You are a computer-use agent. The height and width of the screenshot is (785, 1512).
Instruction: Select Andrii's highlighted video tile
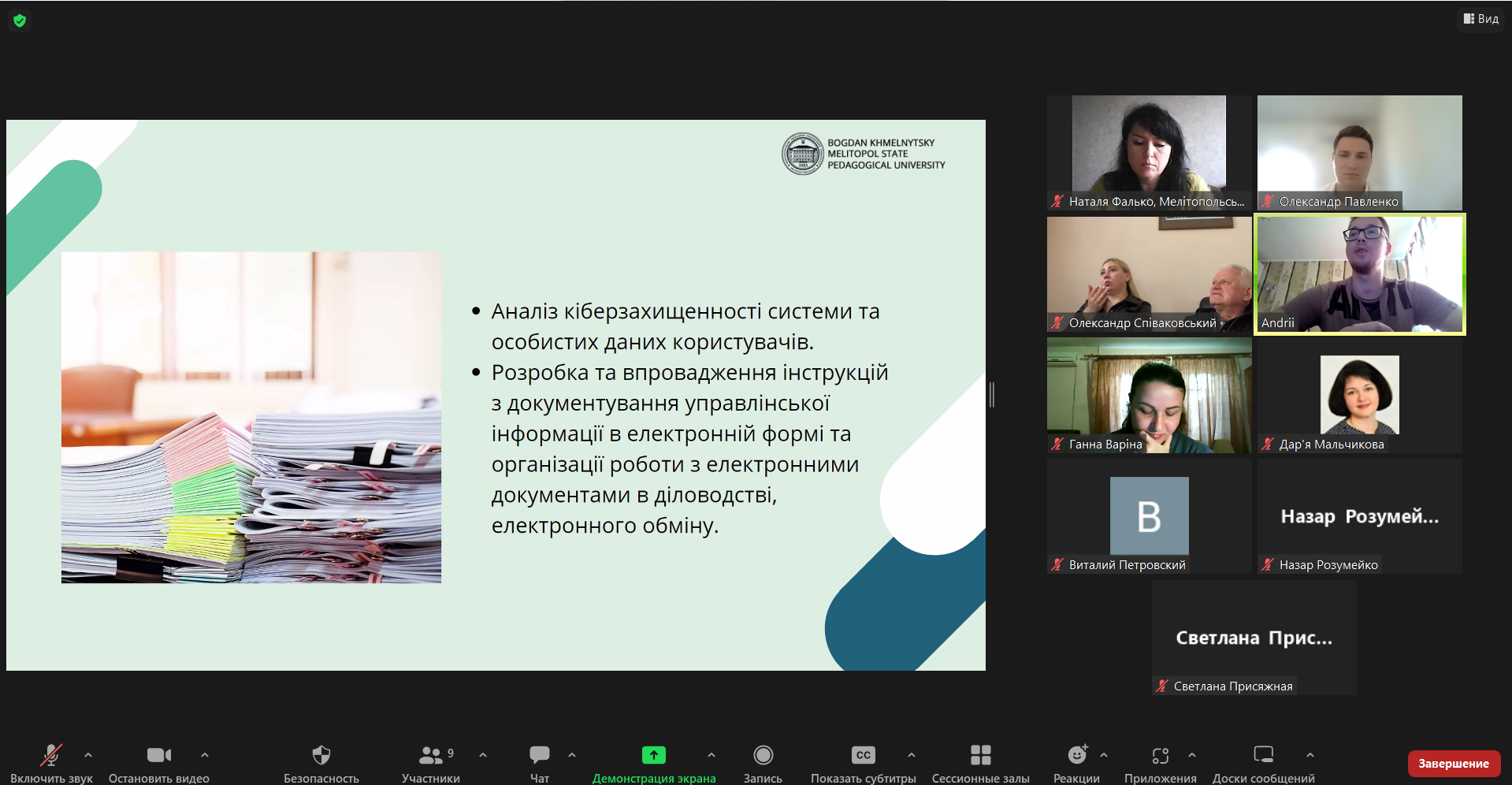pos(1359,274)
